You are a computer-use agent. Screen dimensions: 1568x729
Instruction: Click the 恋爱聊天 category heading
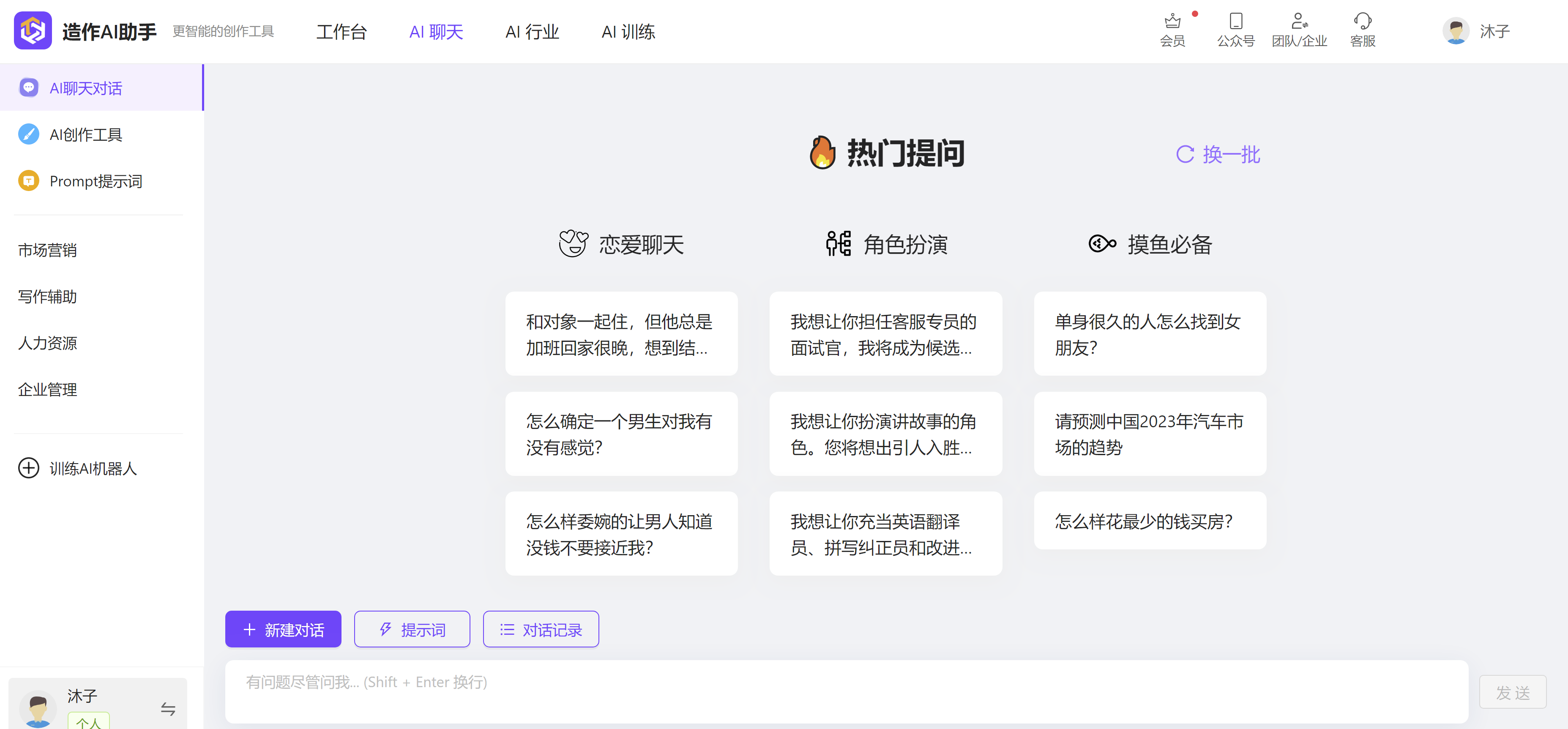(x=641, y=245)
